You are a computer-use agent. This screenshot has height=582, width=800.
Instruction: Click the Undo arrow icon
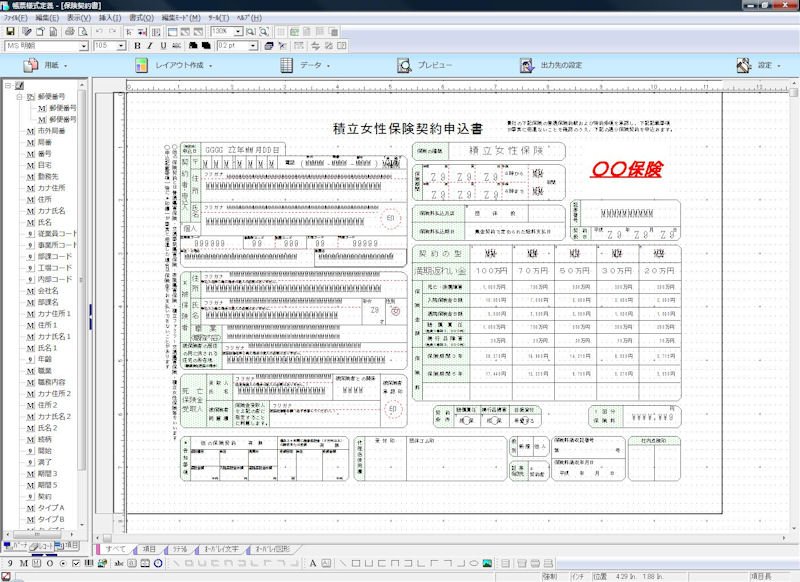point(99,32)
